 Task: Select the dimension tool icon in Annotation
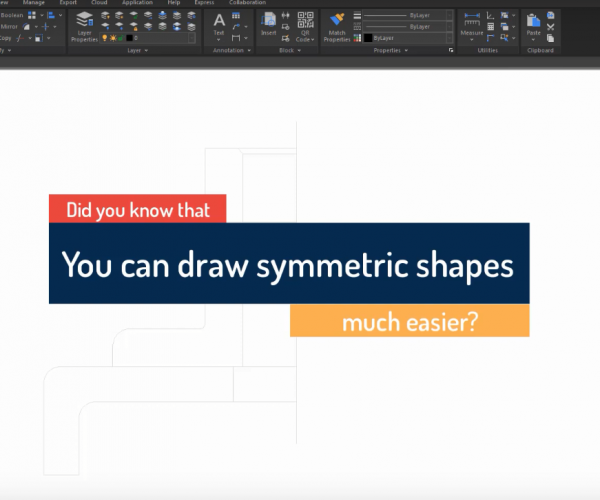[236, 38]
